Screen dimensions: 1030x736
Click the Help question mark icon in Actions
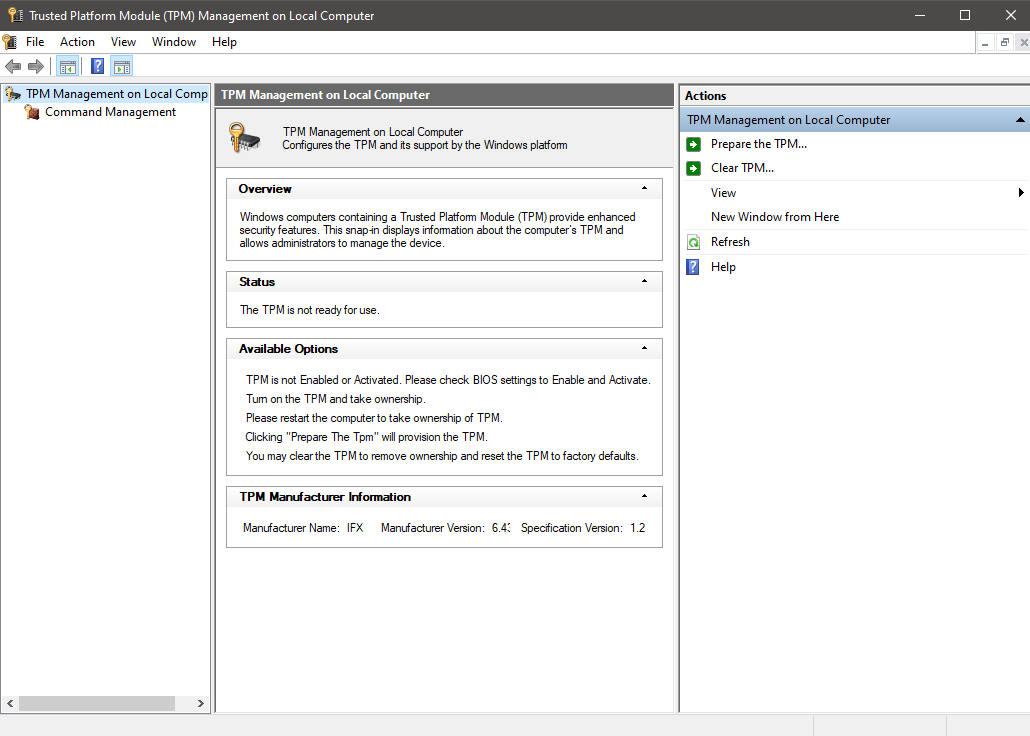693,267
